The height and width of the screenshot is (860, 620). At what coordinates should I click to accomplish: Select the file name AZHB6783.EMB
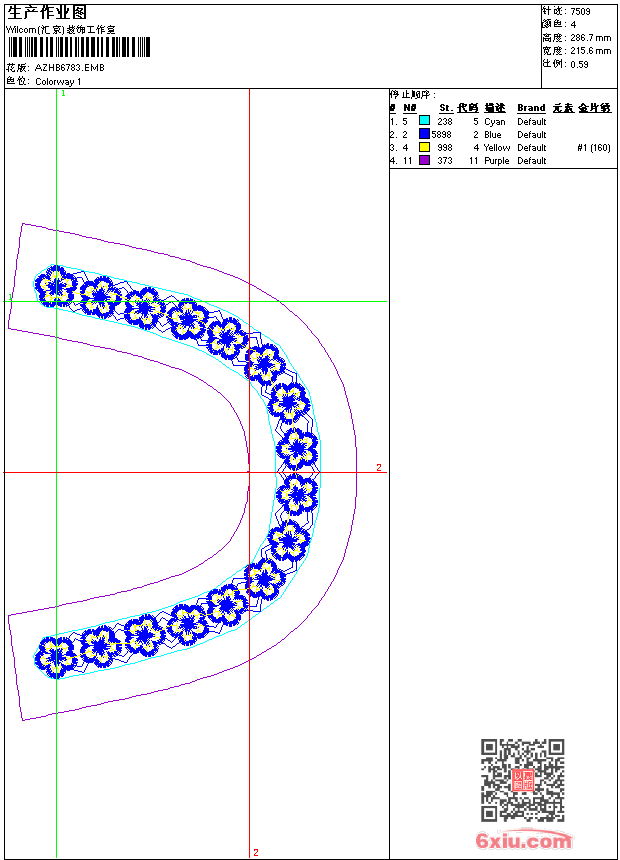click(x=70, y=68)
